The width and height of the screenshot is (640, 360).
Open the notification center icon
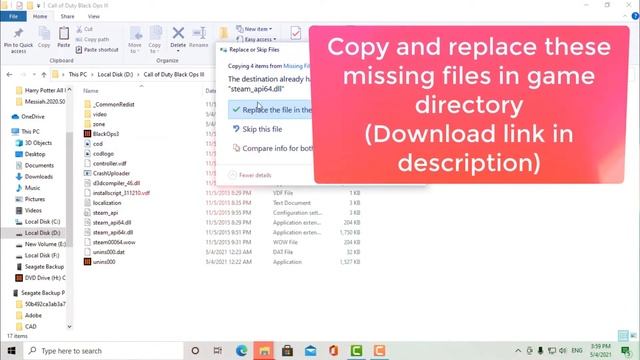[x=625, y=351]
